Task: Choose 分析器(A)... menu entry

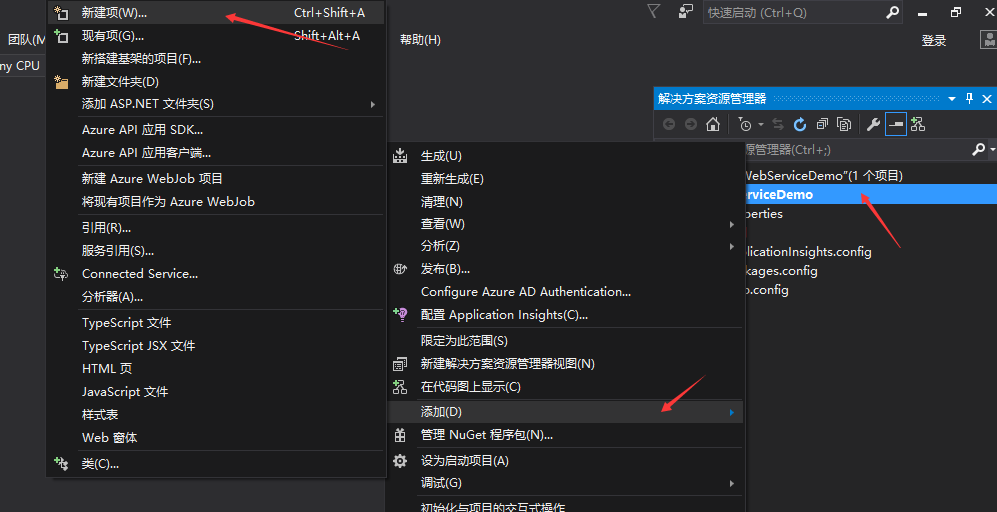Action: (216, 296)
